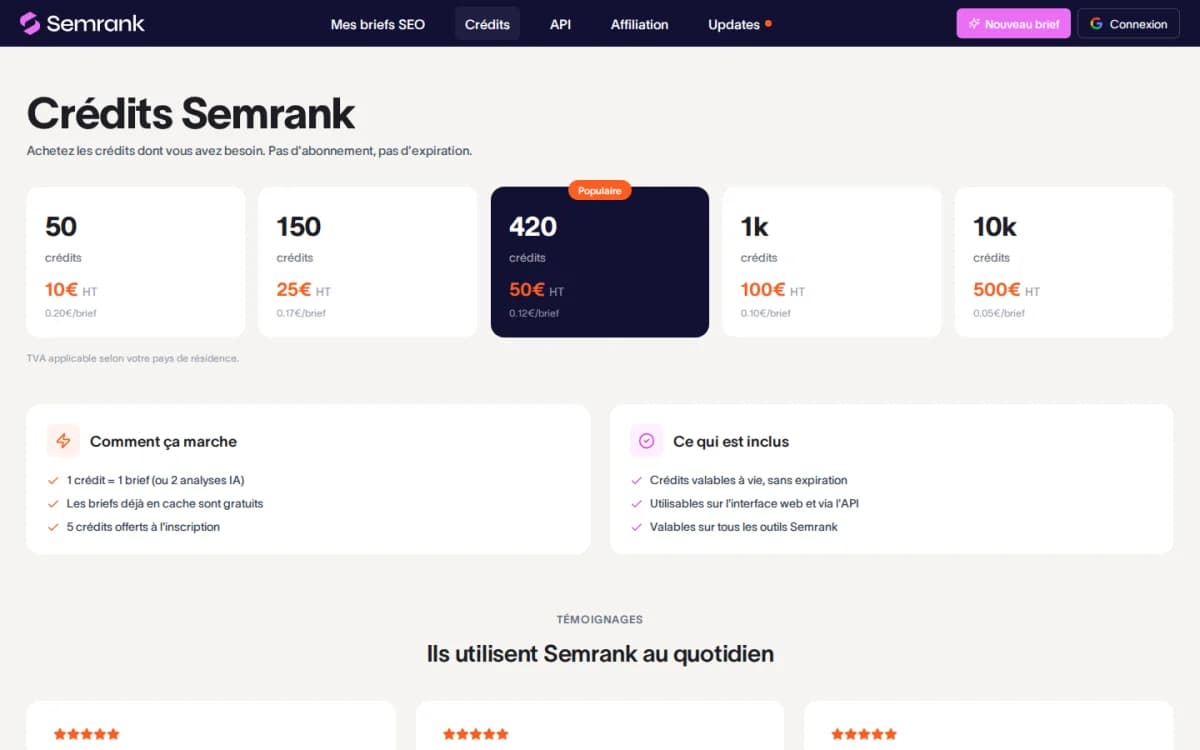Image resolution: width=1200 pixels, height=750 pixels.
Task: Click the 100€ HT price
Action: point(773,290)
